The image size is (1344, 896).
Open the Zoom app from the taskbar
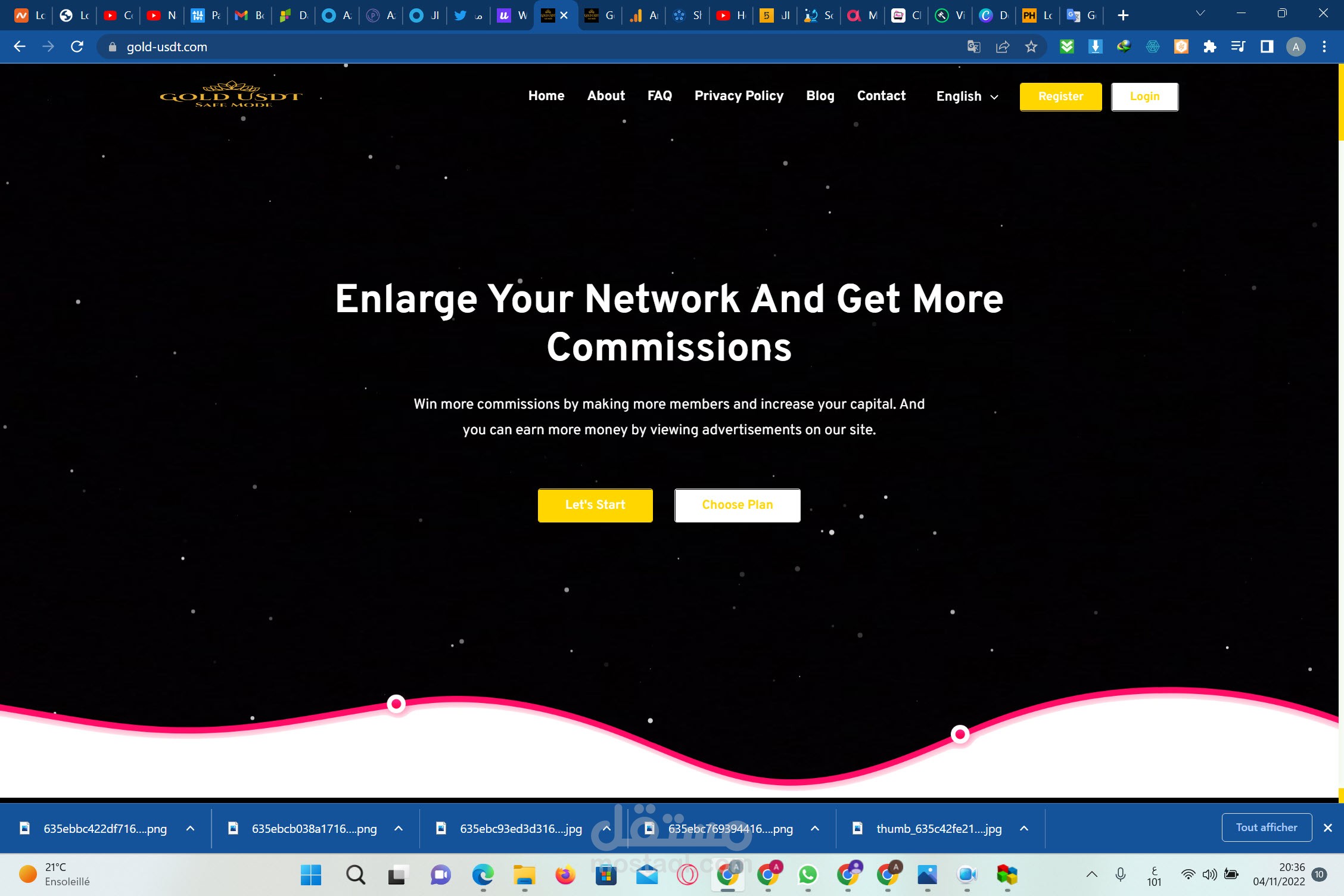pos(967,875)
